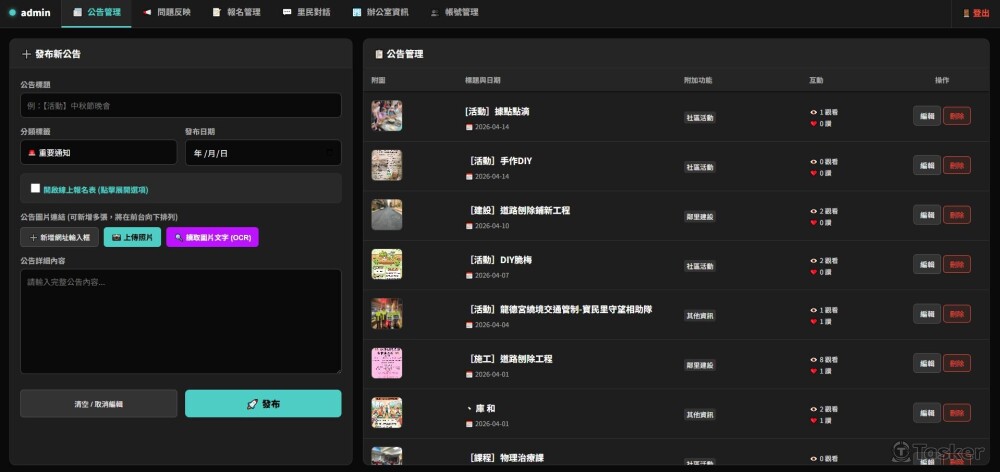Screen dimensions: 1000x472
Task: Click the eye icon showing 8 觀看
Action: pos(813,360)
